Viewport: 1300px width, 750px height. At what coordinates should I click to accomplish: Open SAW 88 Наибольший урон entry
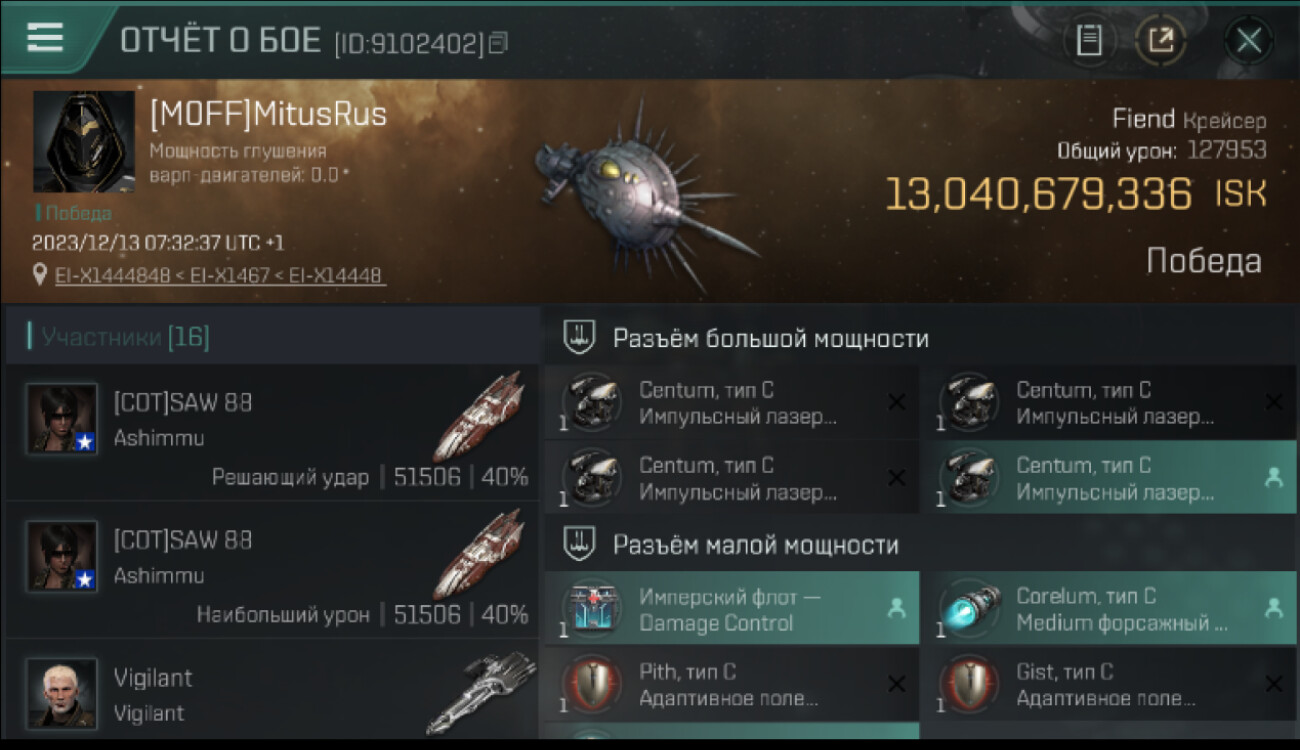click(272, 570)
